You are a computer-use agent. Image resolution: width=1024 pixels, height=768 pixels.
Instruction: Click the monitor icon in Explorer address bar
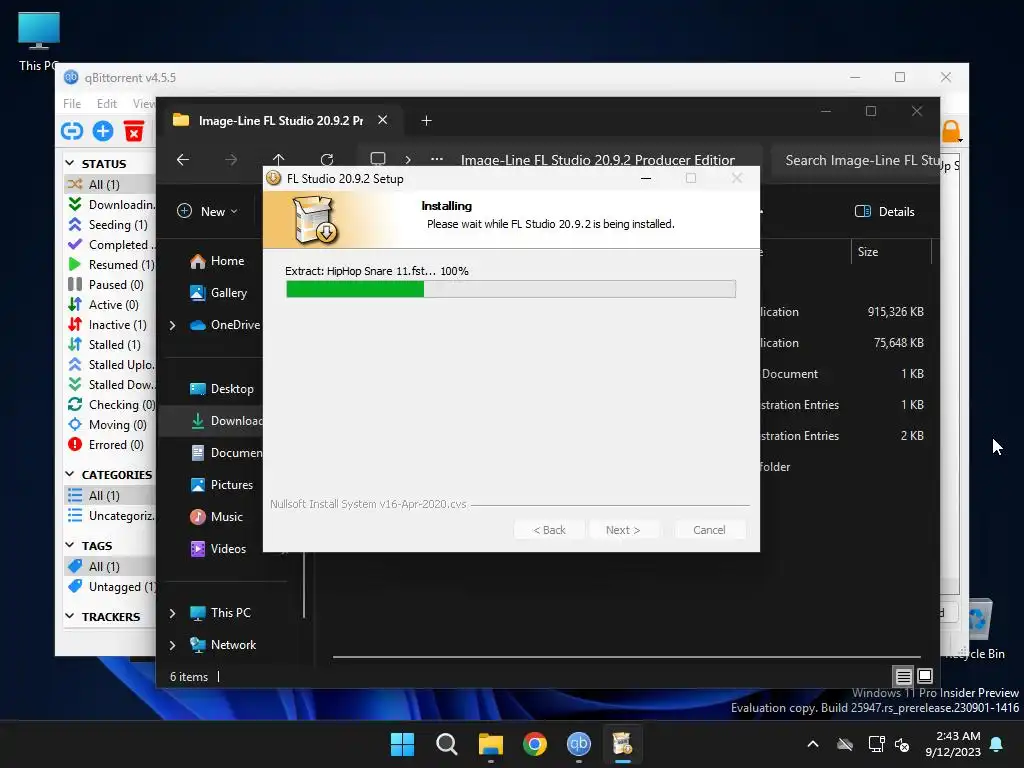[x=378, y=159]
